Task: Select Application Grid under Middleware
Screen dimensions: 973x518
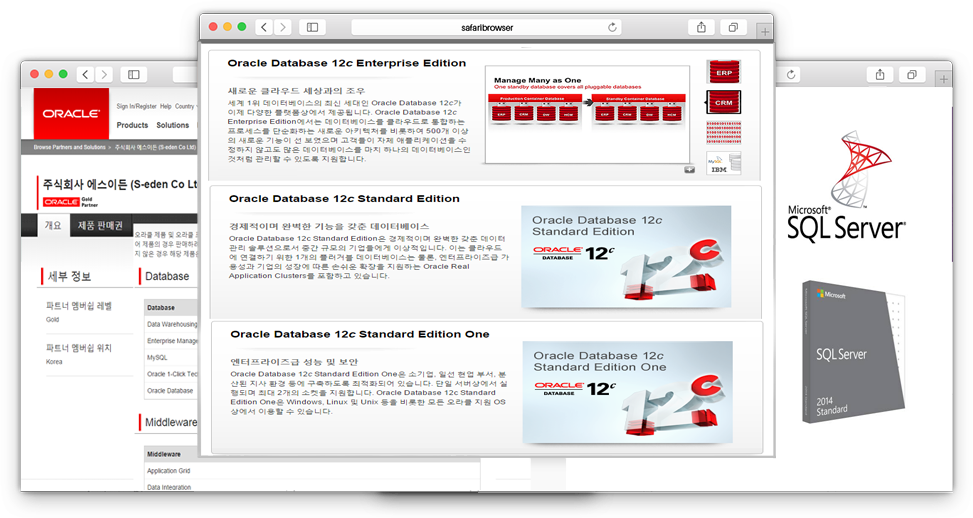Action: pos(169,471)
